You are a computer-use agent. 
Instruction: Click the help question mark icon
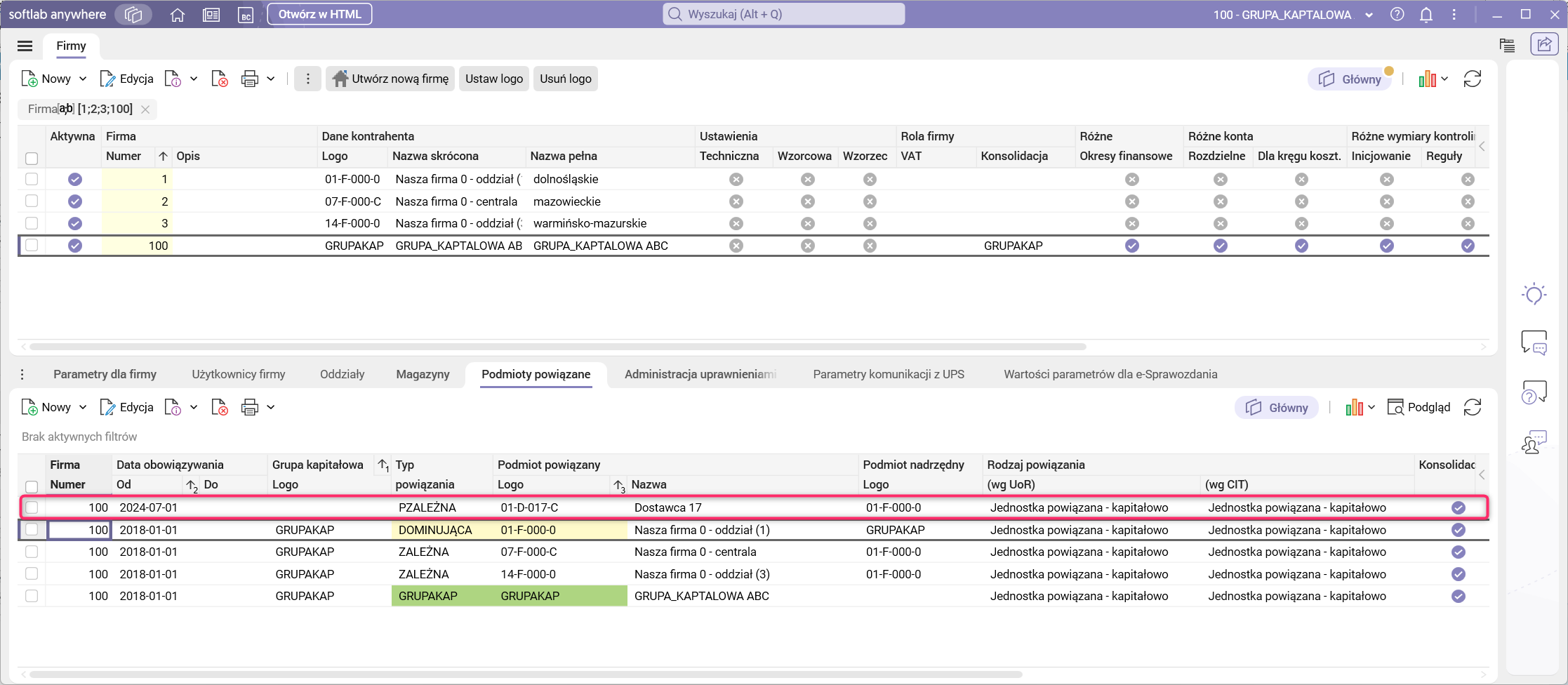coord(1397,15)
